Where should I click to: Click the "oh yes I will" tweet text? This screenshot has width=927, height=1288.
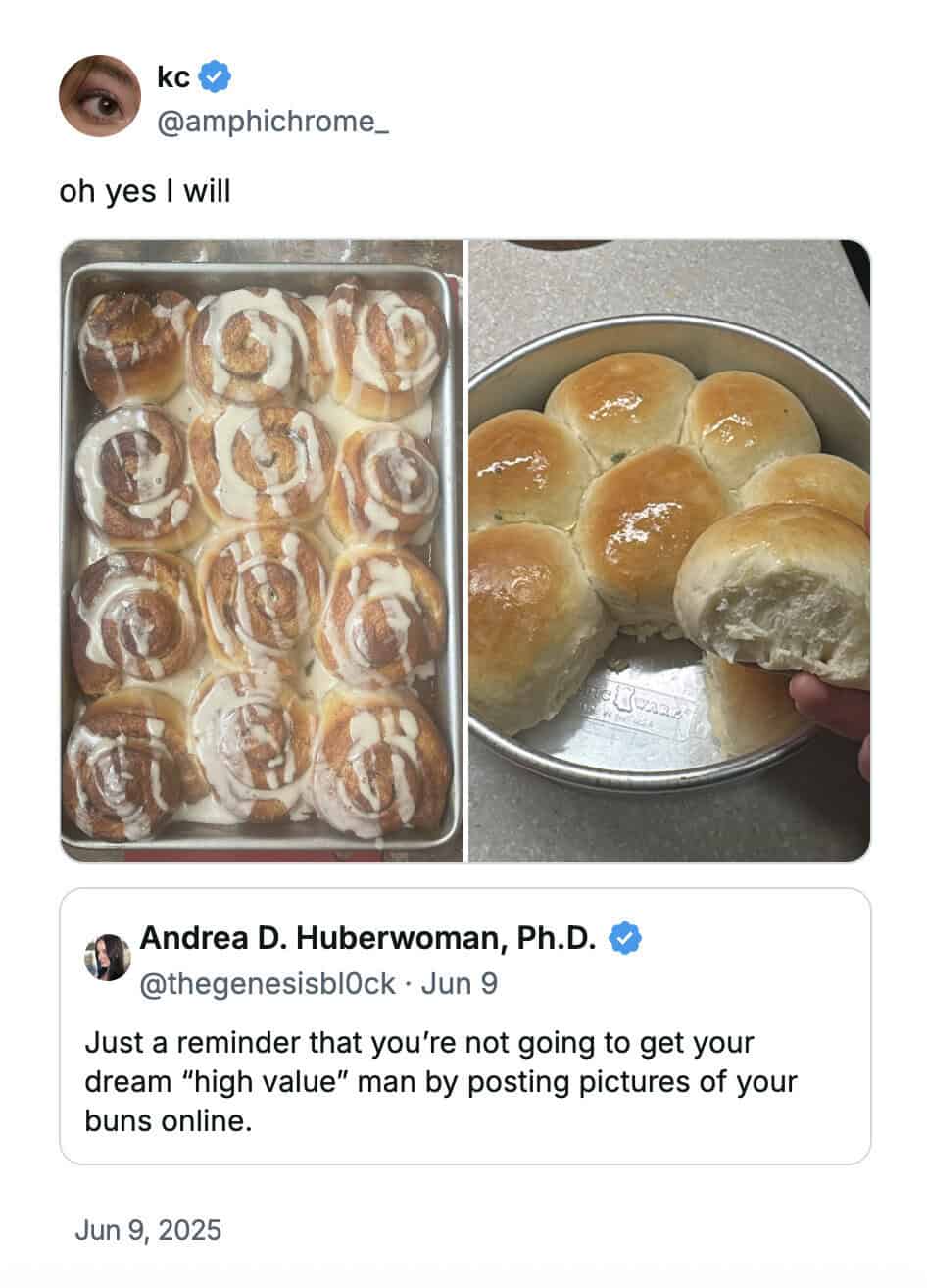[x=145, y=191]
